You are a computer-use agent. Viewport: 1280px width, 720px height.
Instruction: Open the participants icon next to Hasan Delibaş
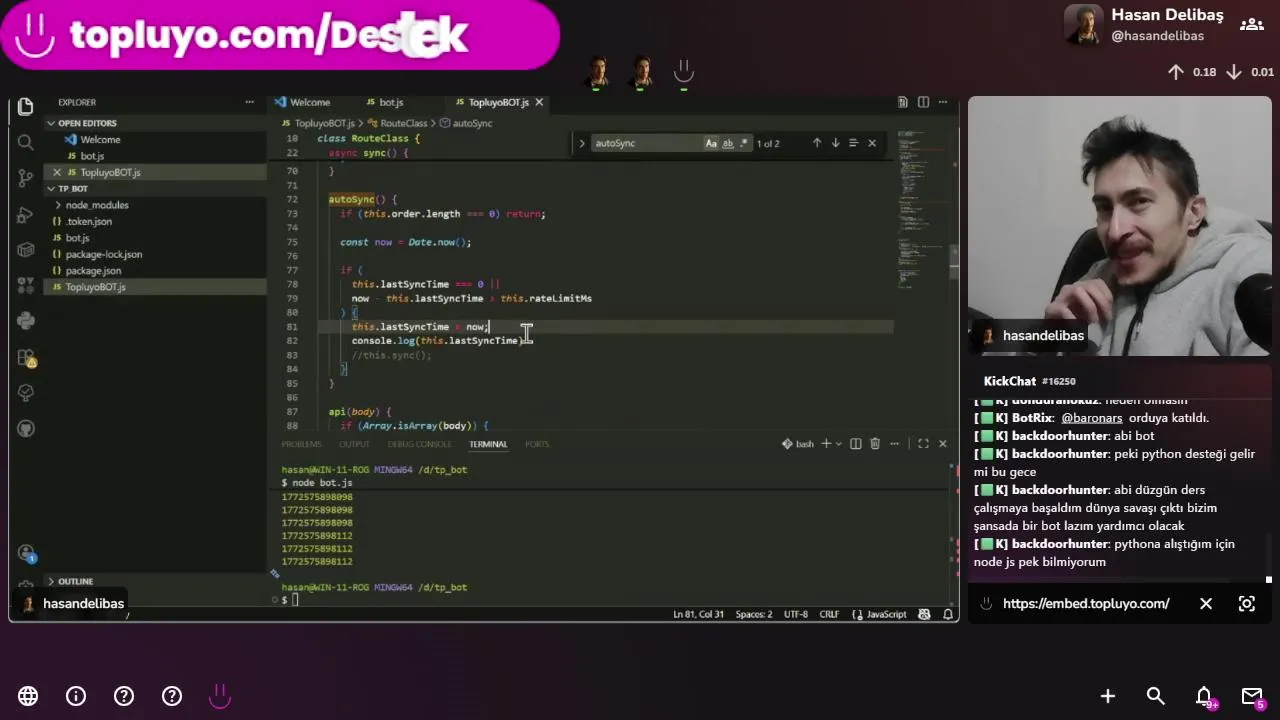coord(1251,24)
